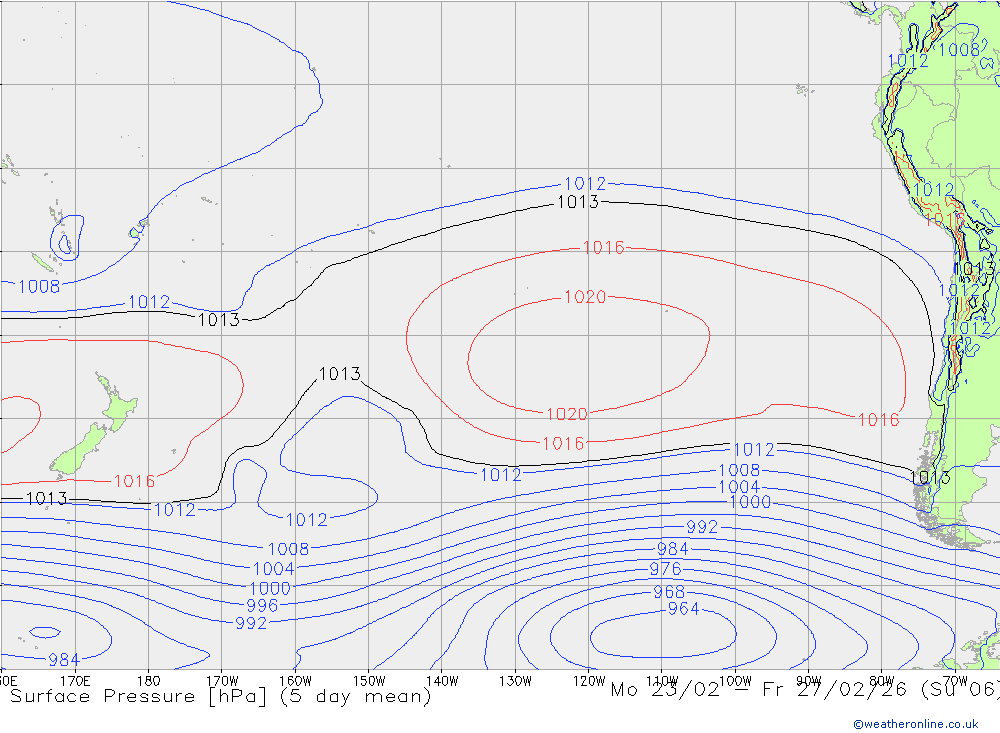Click the "140W" longitude label
1000x733 pixels.
click(x=442, y=681)
